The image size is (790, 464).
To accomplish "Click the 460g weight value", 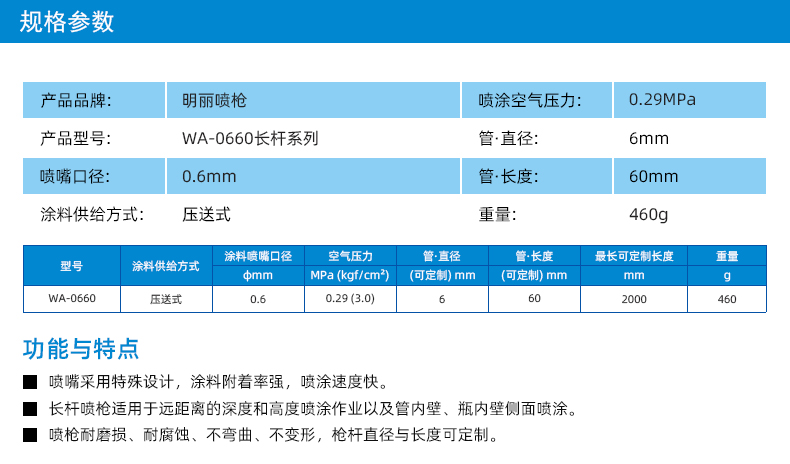I will tap(648, 215).
